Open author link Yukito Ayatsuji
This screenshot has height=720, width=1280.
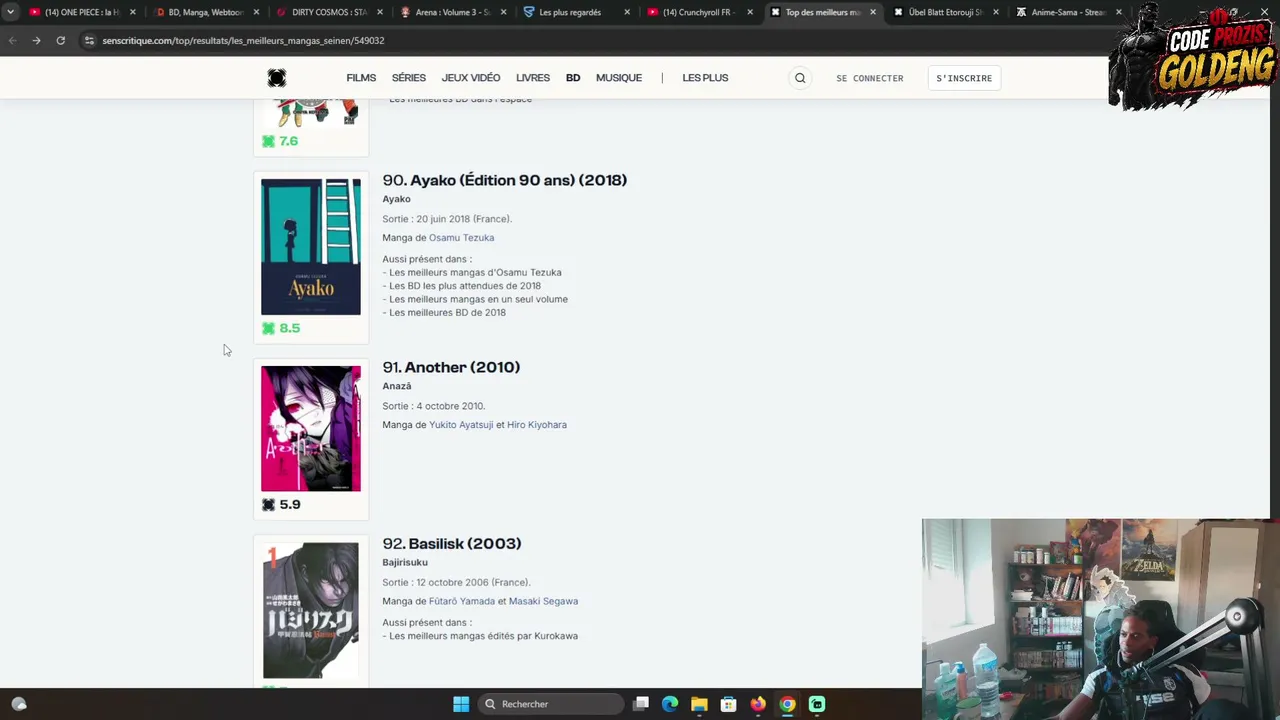coord(461,425)
